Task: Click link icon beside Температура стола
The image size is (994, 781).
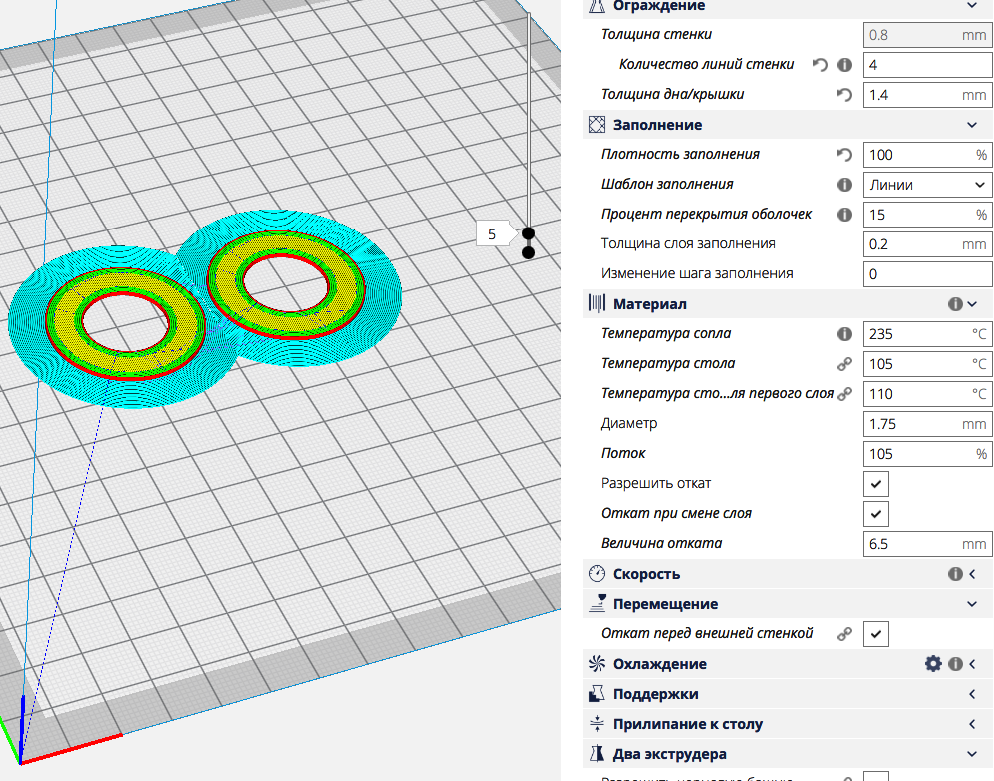Action: click(844, 364)
